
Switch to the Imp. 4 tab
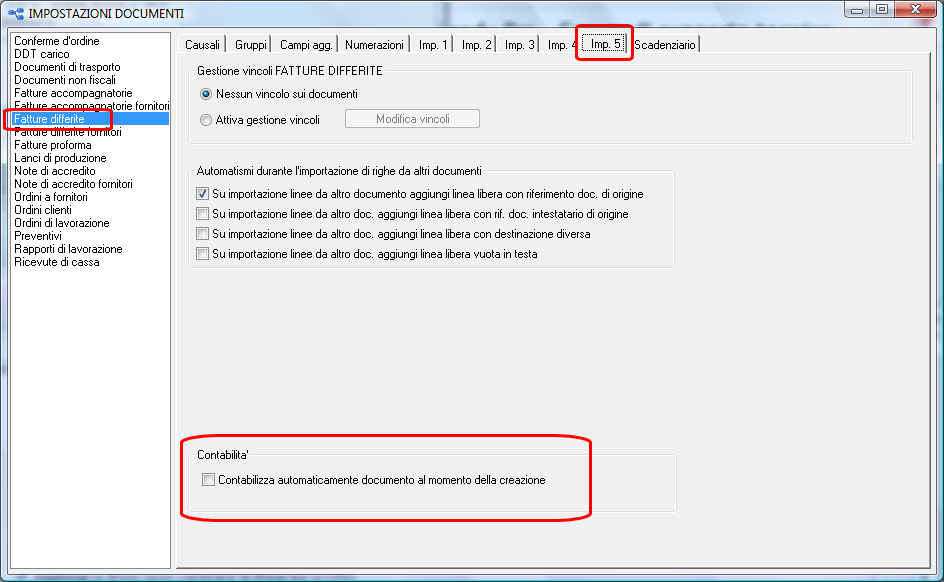560,45
